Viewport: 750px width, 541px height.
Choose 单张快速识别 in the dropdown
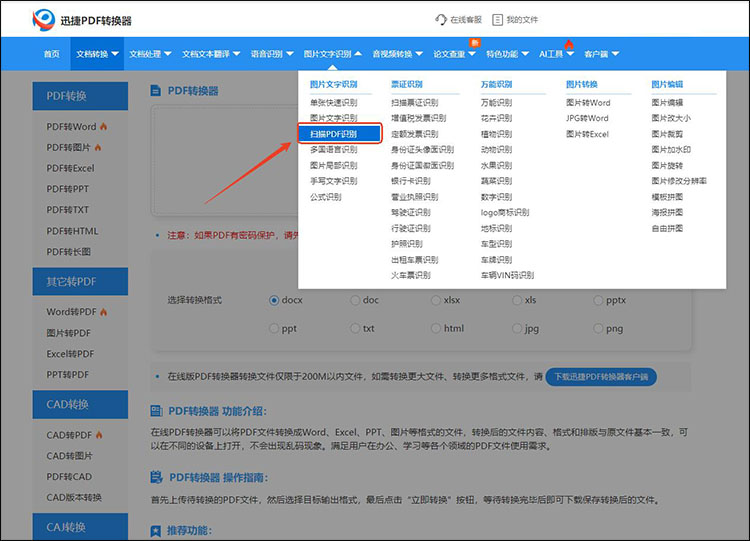pos(333,103)
